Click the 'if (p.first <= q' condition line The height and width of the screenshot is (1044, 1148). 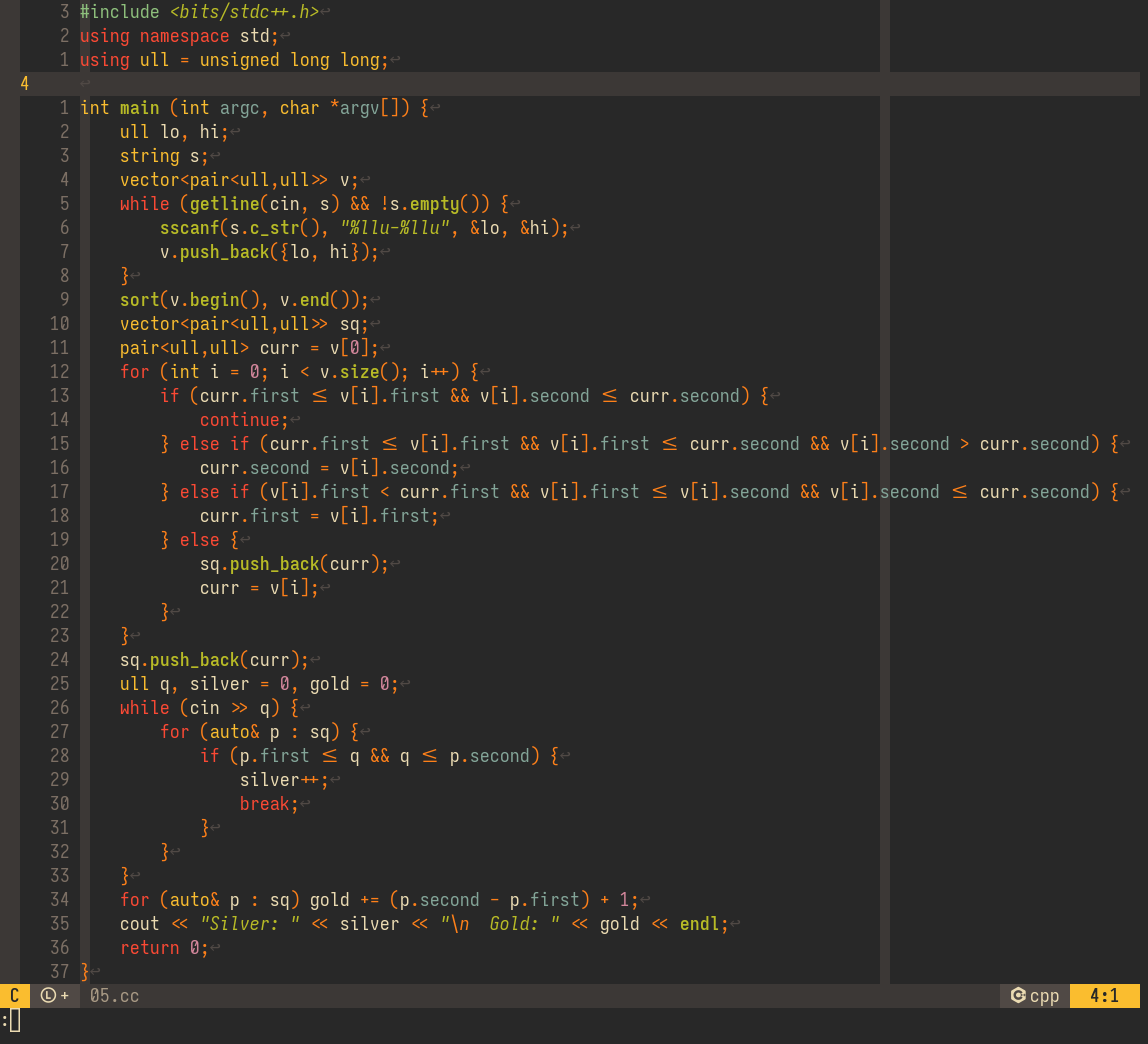379,756
